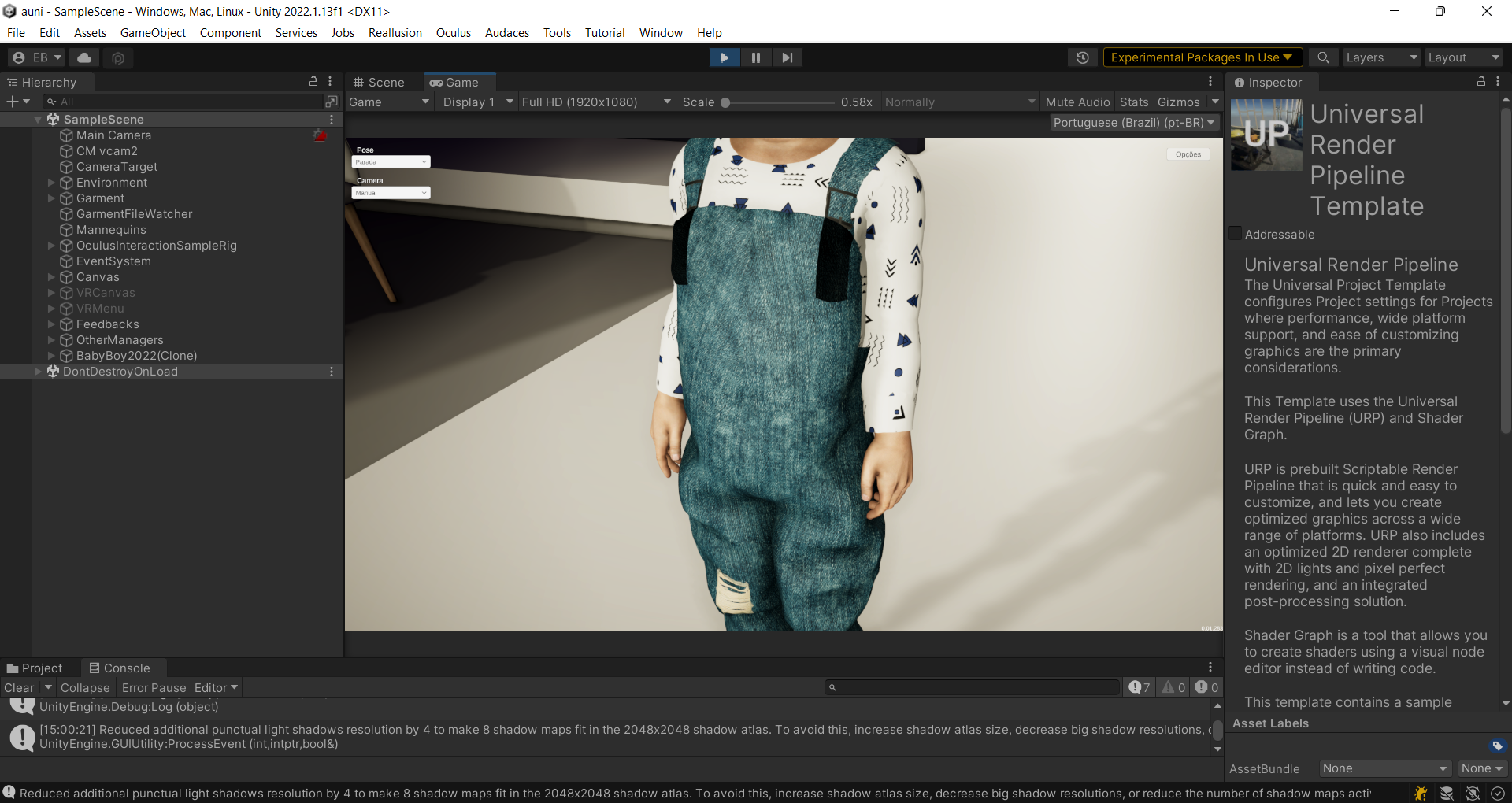Select the CameraTarget object
This screenshot has width=1512, height=803.
[x=117, y=167]
